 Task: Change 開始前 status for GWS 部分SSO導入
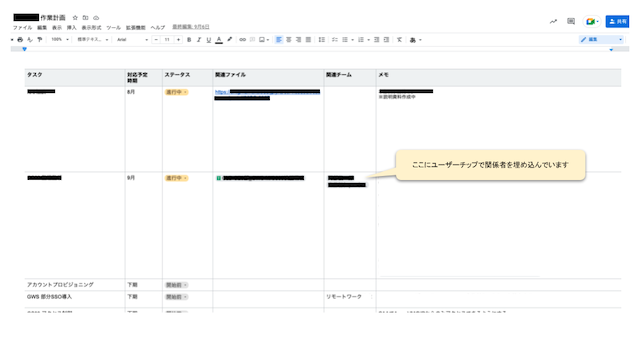176,297
